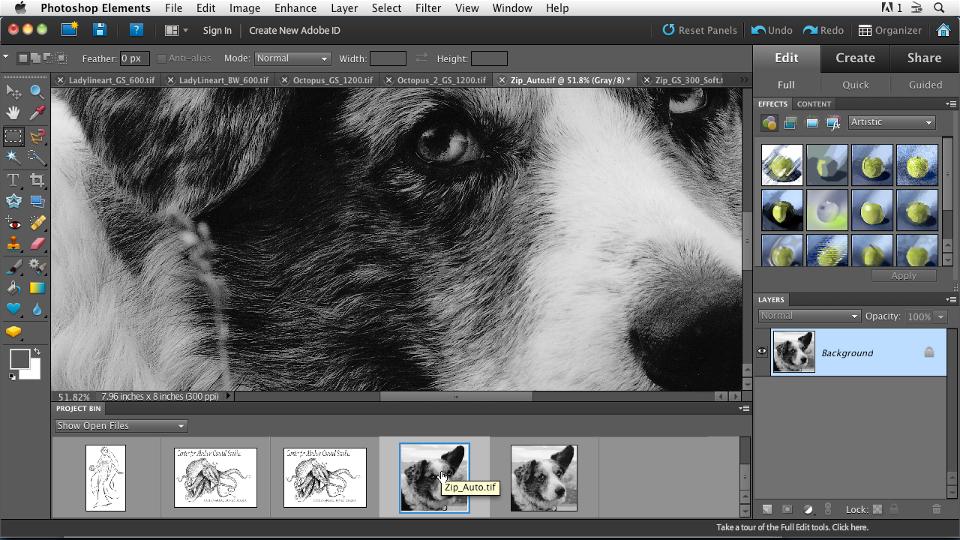Choose Intersect with selection mode button
960x540 pixels.
coord(61,58)
